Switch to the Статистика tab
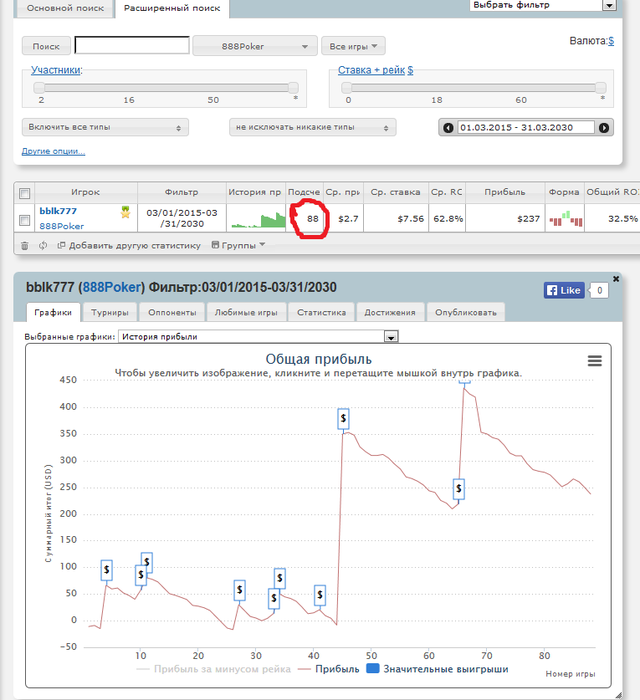 pos(321,312)
